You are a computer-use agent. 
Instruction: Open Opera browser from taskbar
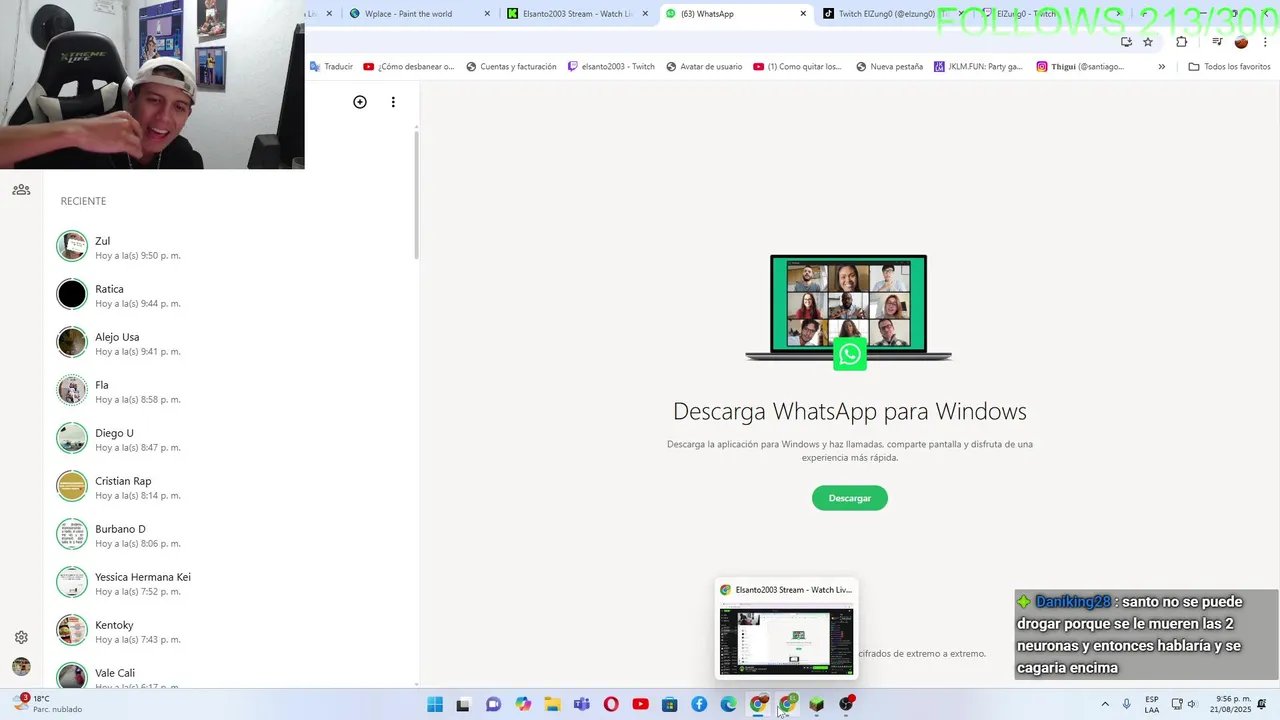611,705
